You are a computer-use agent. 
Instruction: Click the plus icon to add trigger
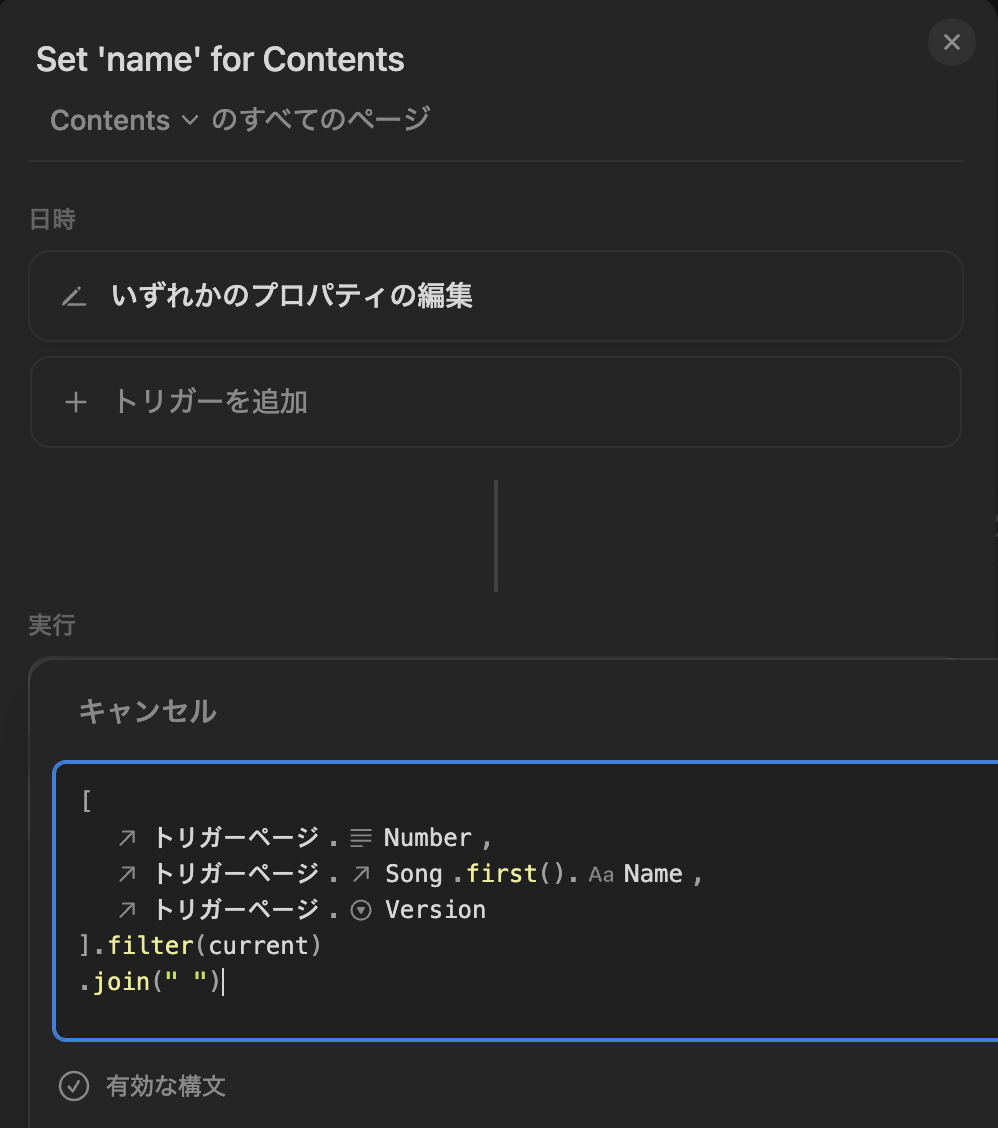coord(76,402)
